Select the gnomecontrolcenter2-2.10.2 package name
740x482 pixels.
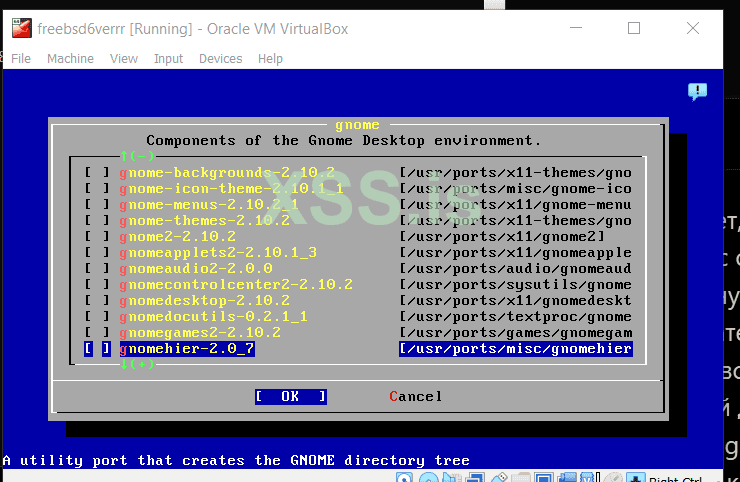click(236, 285)
